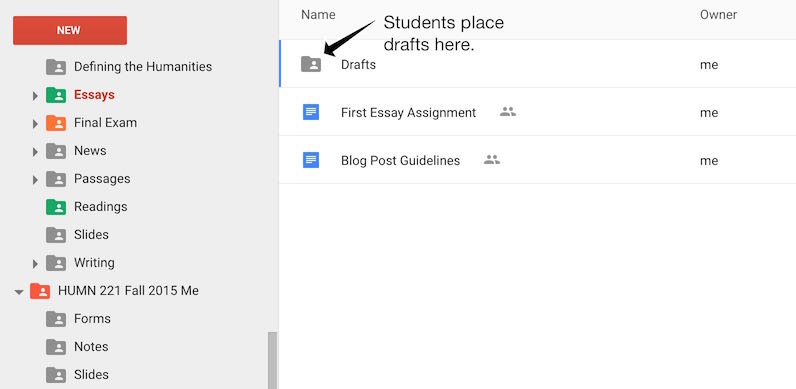This screenshot has width=796, height=389.
Task: Select the Final Exam label in sidebar
Action: coord(105,122)
